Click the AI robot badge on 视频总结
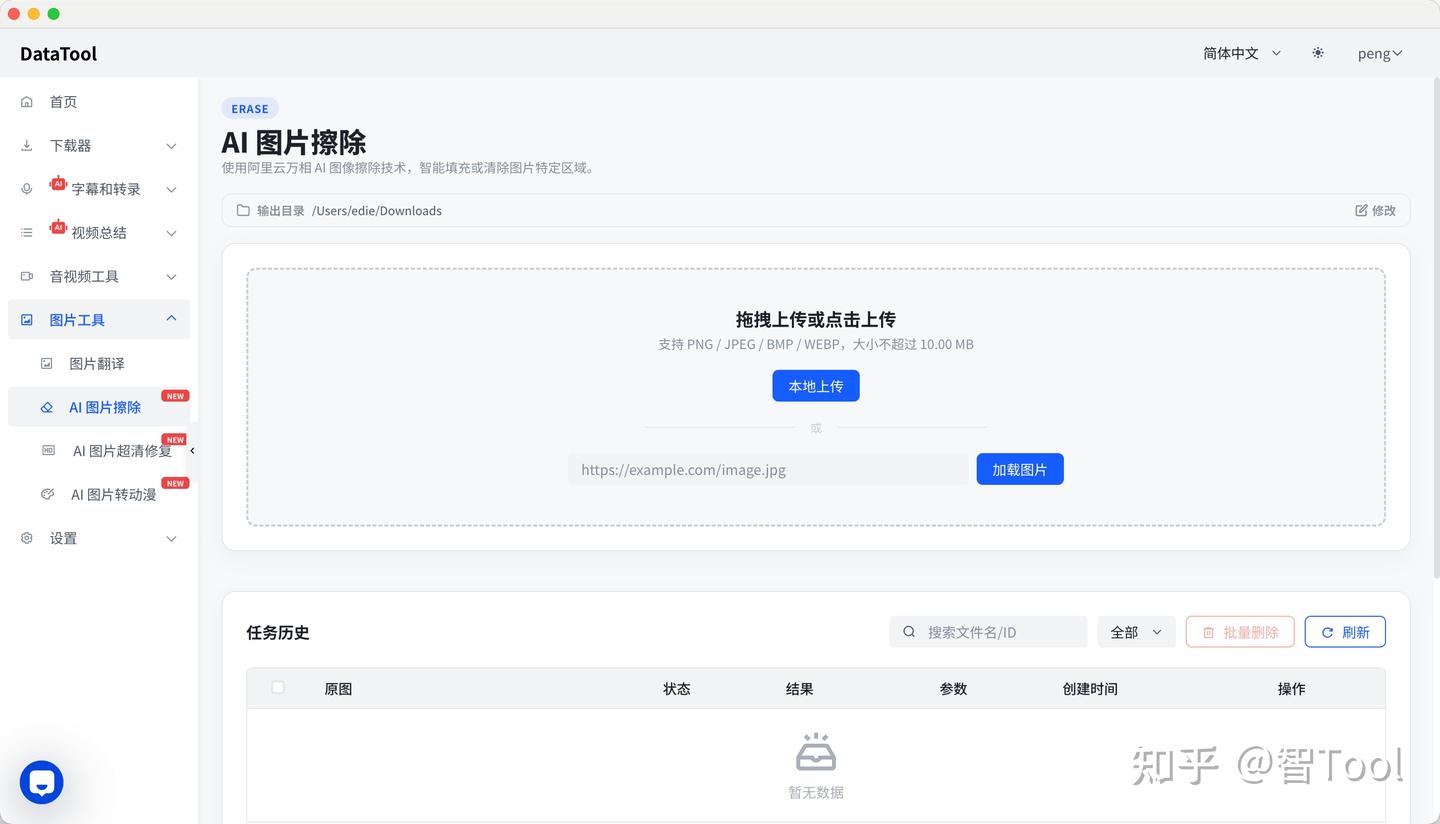Viewport: 1440px width, 824px height. coord(58,228)
